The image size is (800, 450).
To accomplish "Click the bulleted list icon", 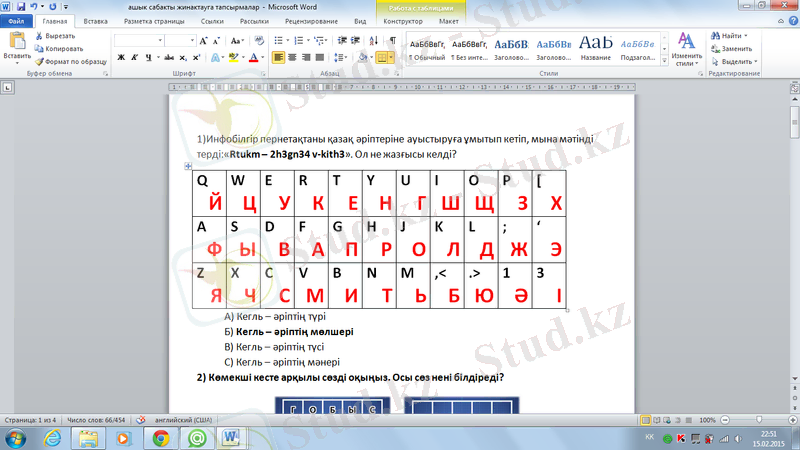I will pyautogui.click(x=277, y=41).
